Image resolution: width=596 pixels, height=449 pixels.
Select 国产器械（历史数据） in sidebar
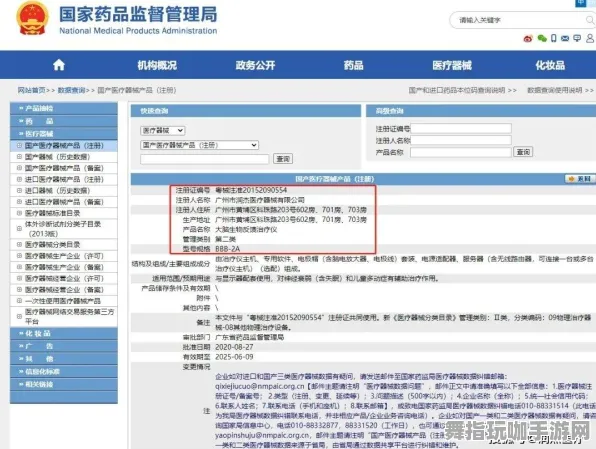point(64,157)
